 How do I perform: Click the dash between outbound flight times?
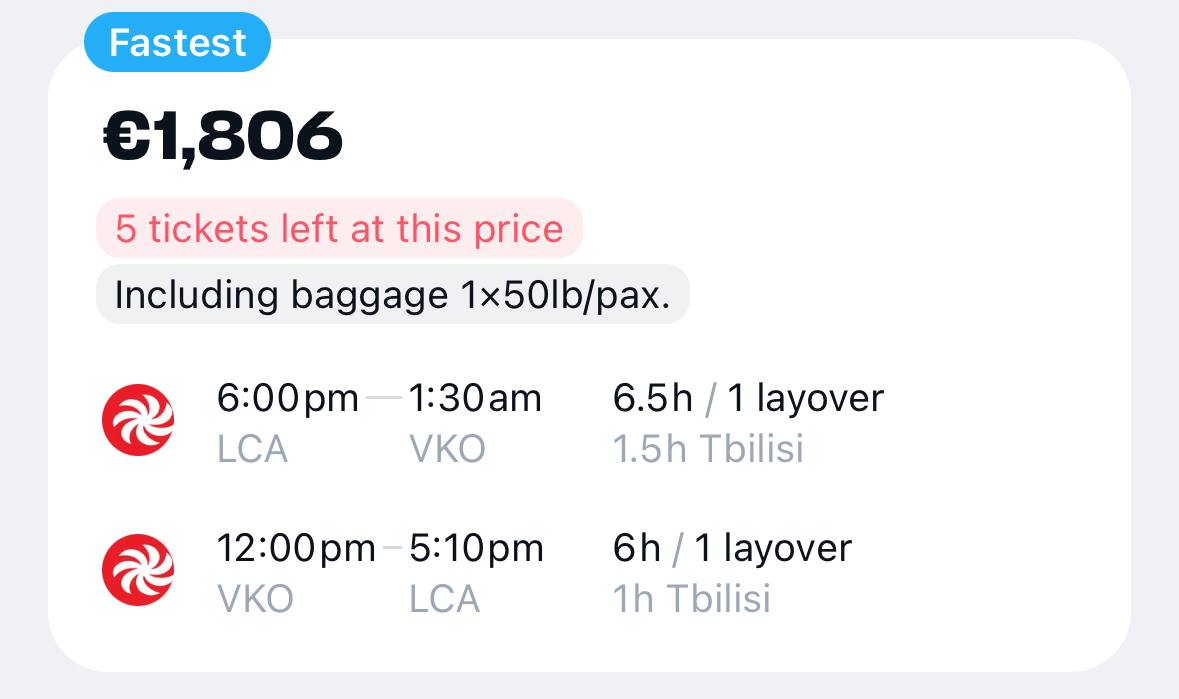click(x=383, y=398)
